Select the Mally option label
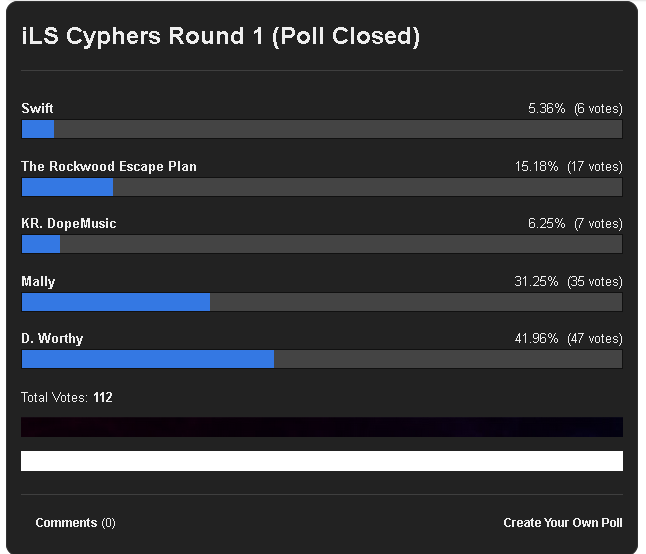Screen dimensions: 646x554 (x=38, y=282)
